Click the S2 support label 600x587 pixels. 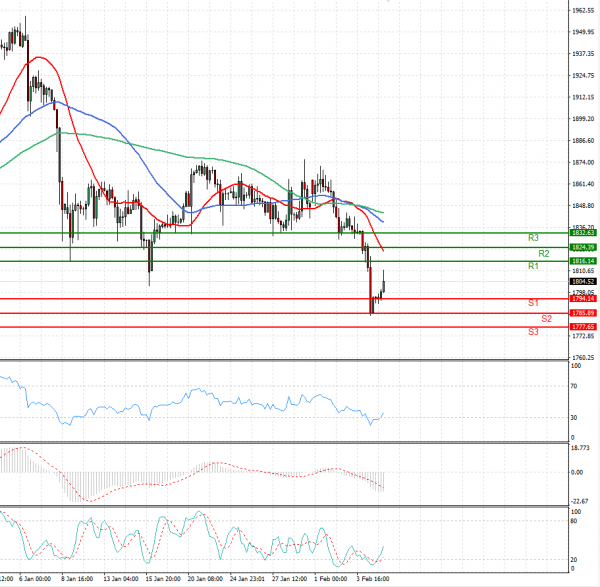pyautogui.click(x=546, y=319)
